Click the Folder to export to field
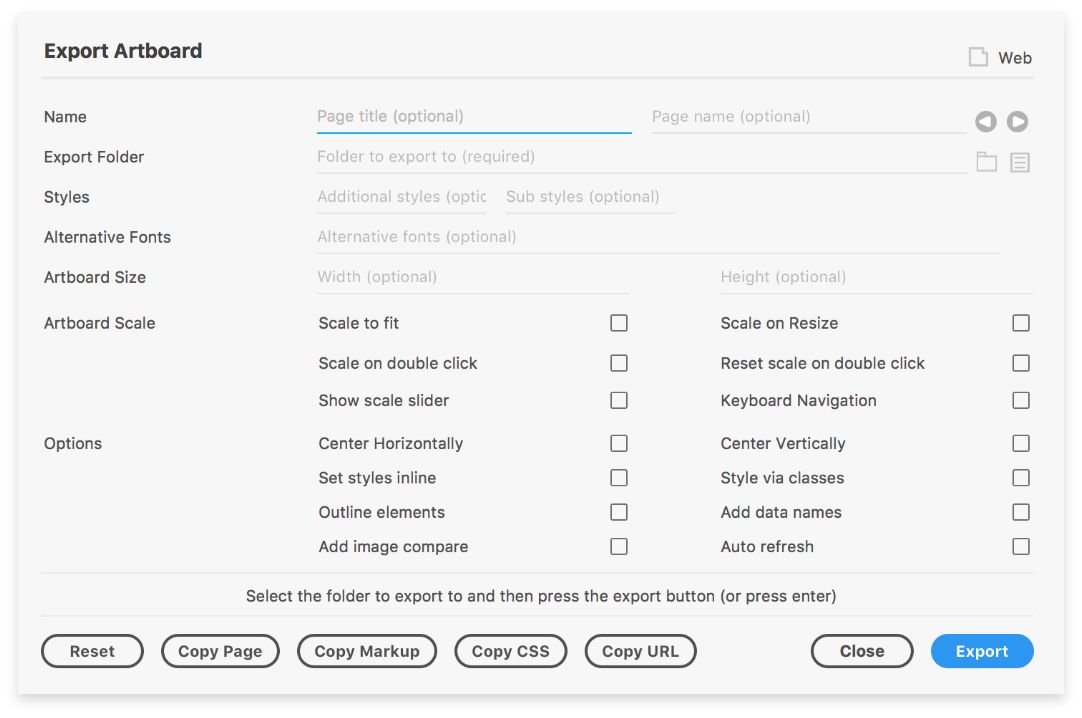Image resolution: width=1082 pixels, height=718 pixels. click(640, 157)
